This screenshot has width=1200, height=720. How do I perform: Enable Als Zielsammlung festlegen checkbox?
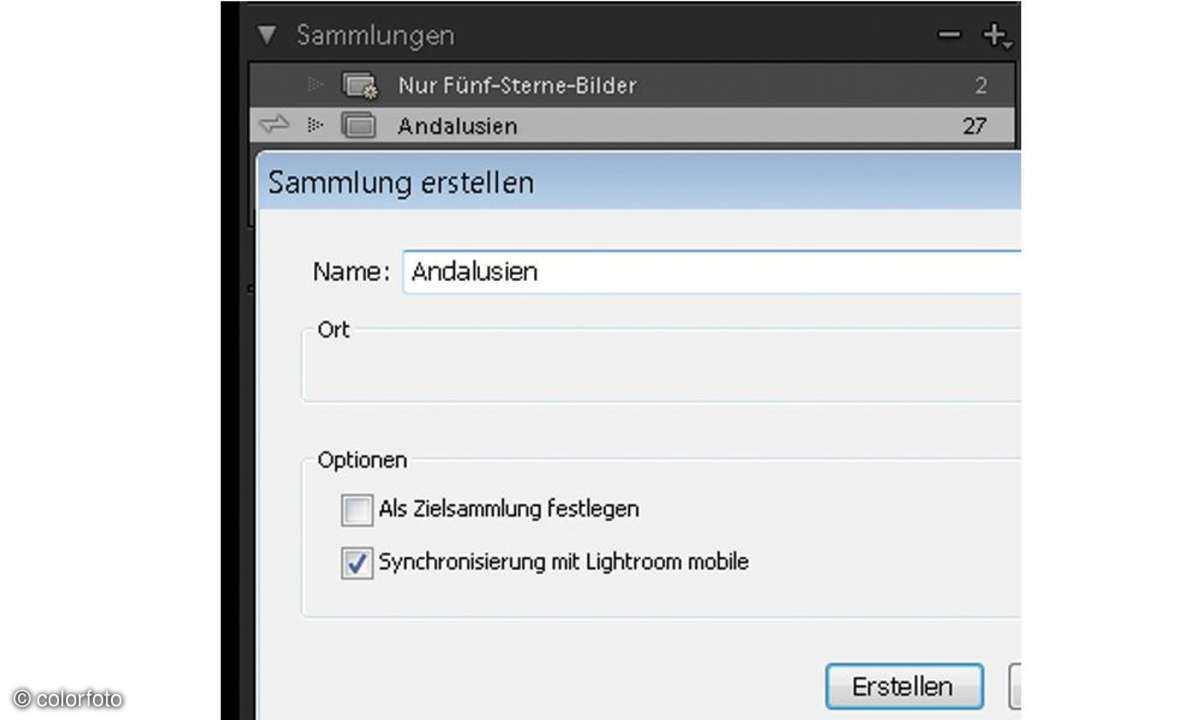tap(357, 510)
